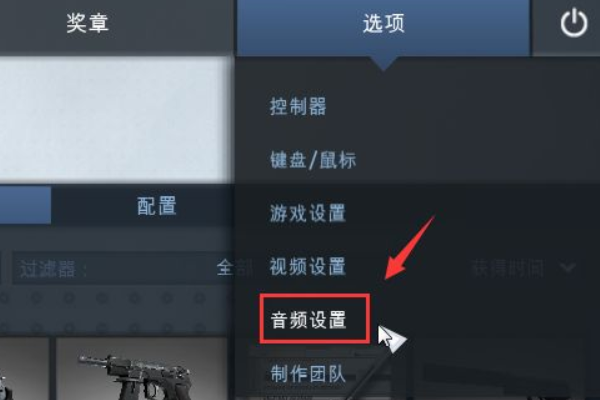Click the light gray banner panel

115,119
